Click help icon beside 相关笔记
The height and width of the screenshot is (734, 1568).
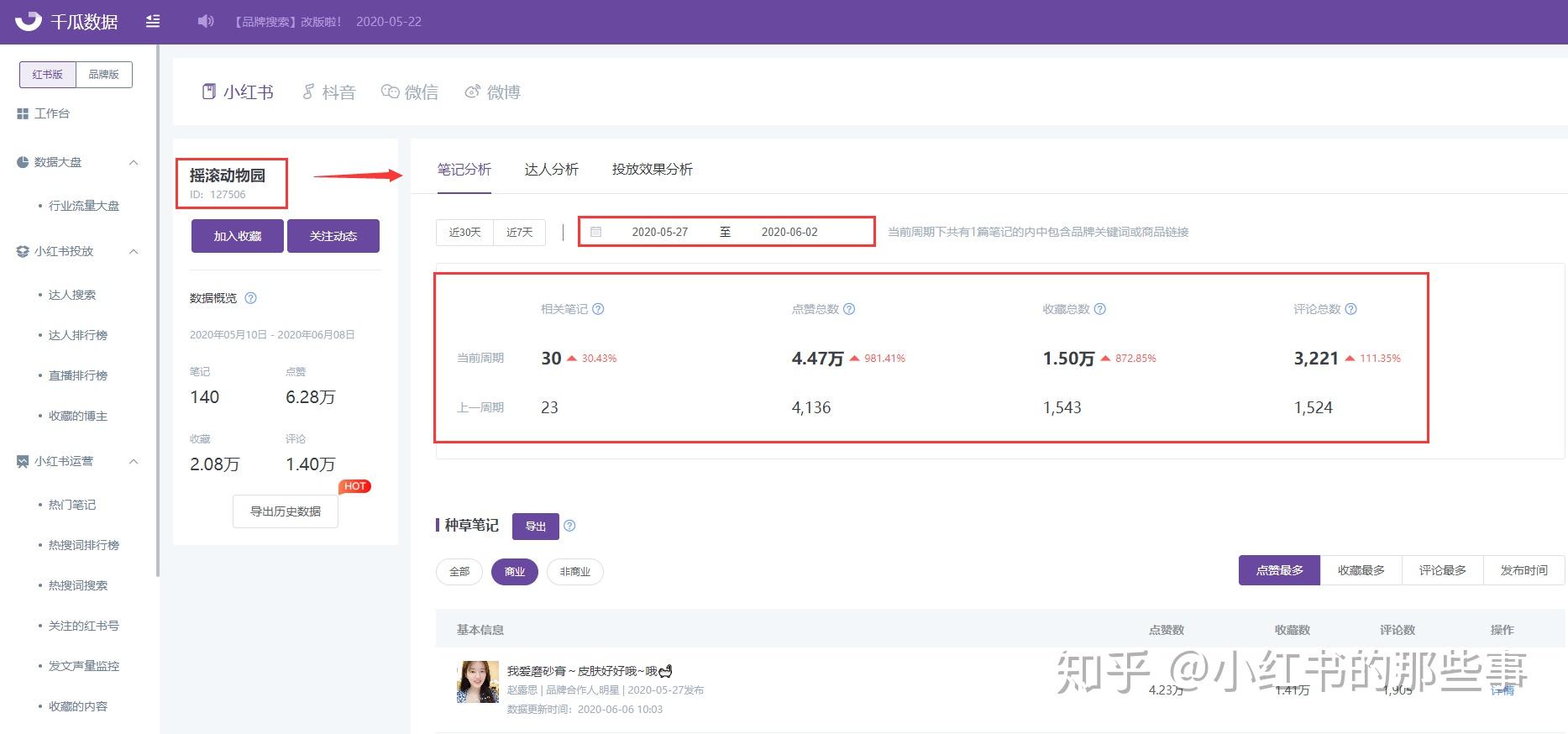(598, 309)
